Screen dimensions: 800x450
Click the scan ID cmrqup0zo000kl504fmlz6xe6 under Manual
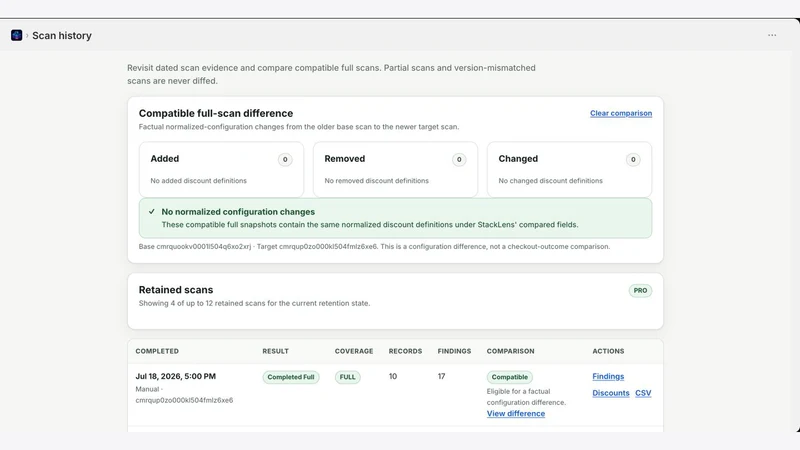[184, 401]
